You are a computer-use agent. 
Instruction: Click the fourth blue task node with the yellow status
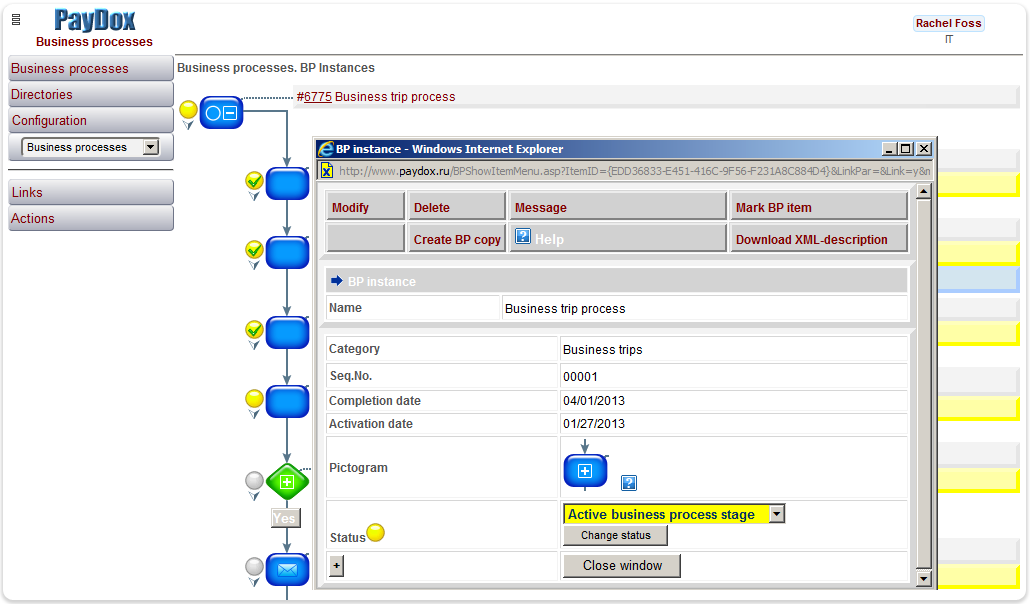coord(287,401)
